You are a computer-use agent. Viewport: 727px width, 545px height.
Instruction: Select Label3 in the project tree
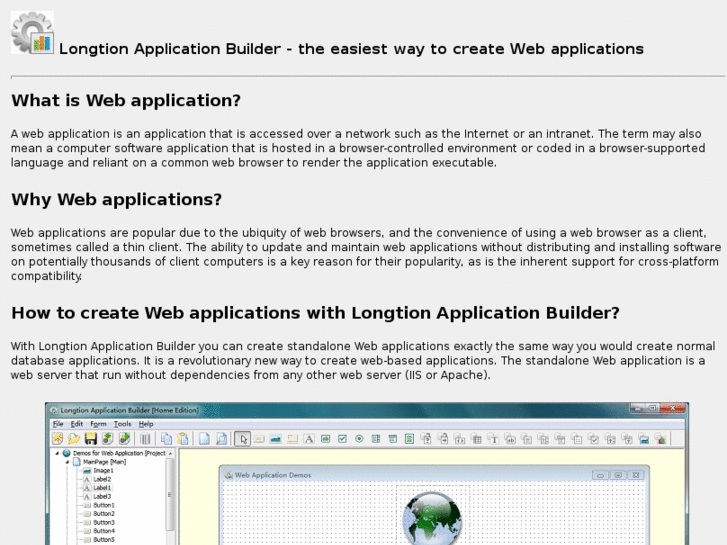click(x=102, y=496)
